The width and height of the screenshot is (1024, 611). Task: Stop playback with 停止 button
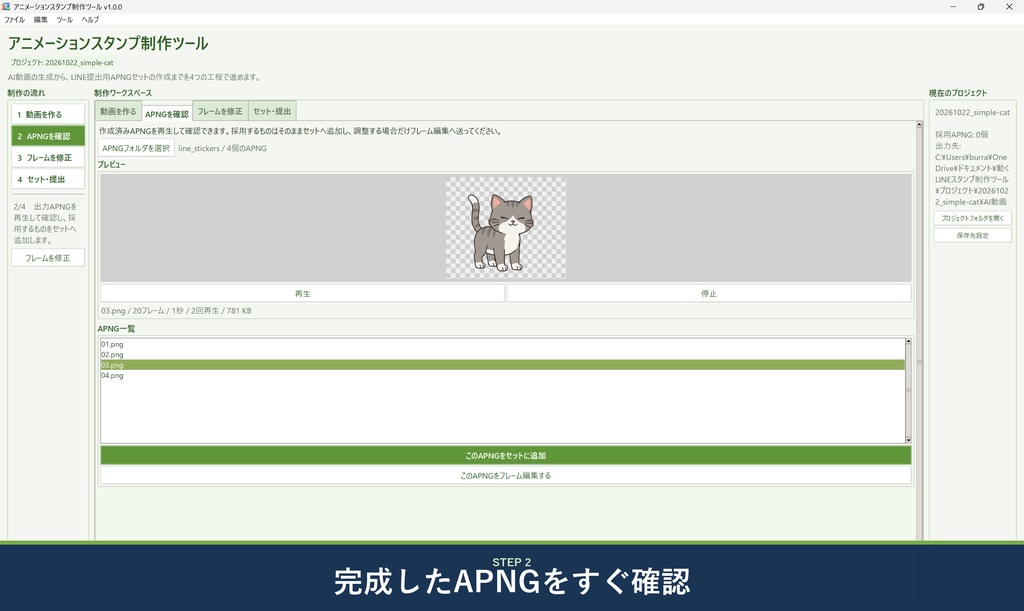coord(709,294)
